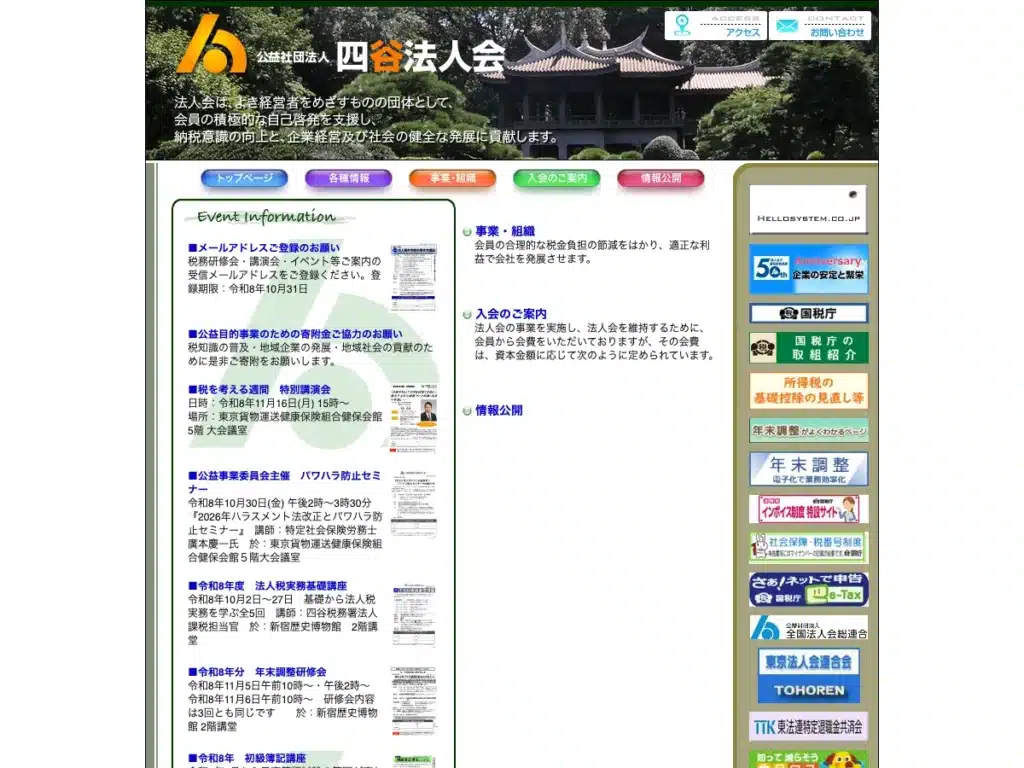Click the 日時：令和8年11月16日(月) 15時〜 text
This screenshot has width=1024, height=768.
pyautogui.click(x=268, y=403)
